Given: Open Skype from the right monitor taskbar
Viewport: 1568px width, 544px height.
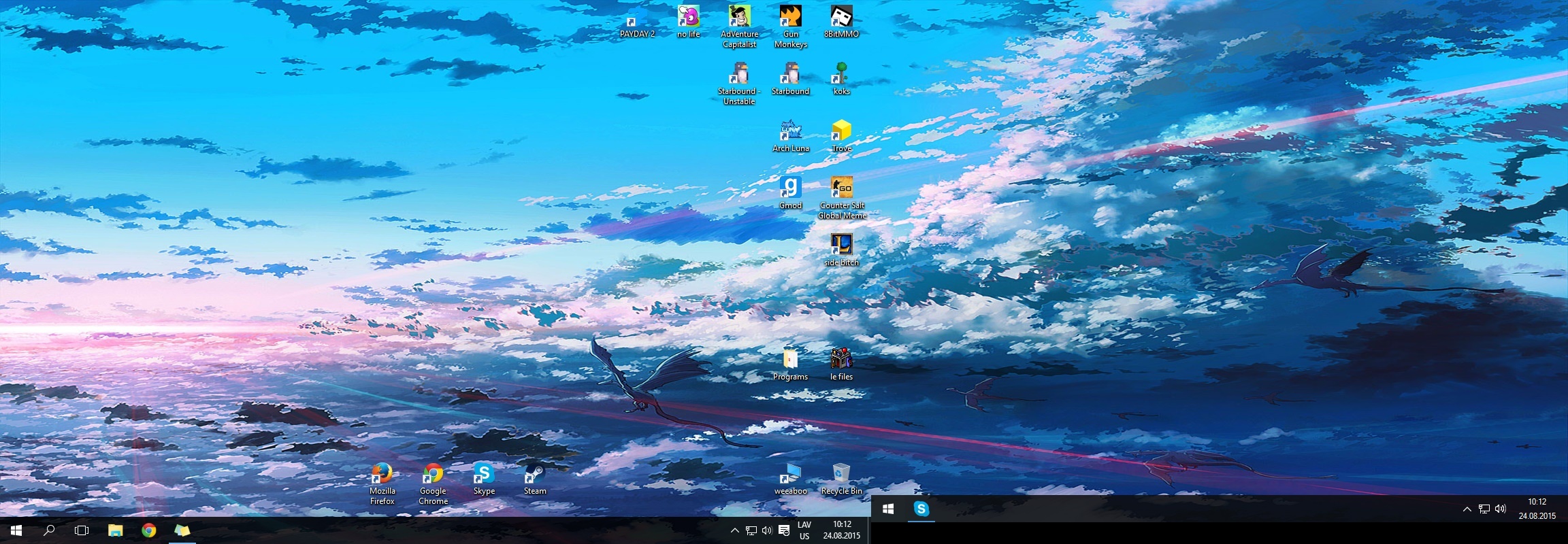Looking at the screenshot, I should pos(921,509).
